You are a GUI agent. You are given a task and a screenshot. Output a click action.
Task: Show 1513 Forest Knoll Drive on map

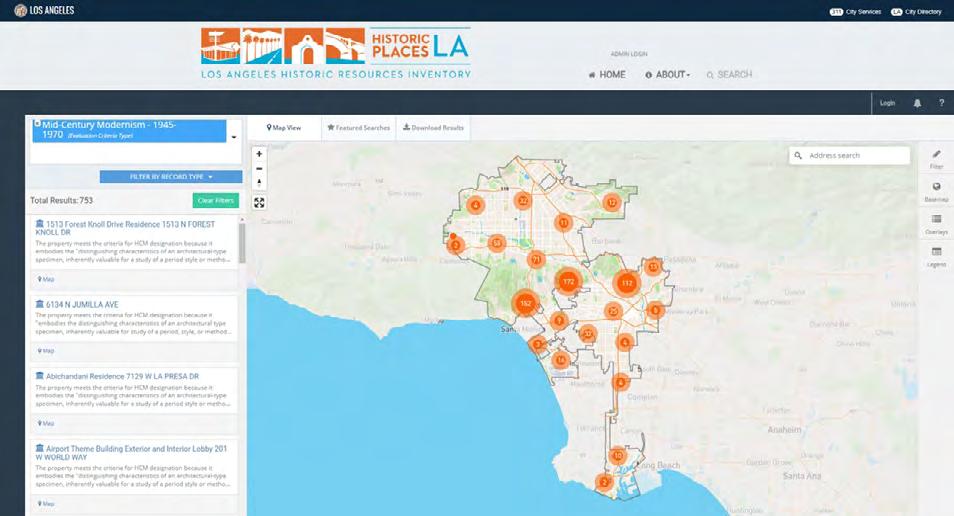click(46, 279)
